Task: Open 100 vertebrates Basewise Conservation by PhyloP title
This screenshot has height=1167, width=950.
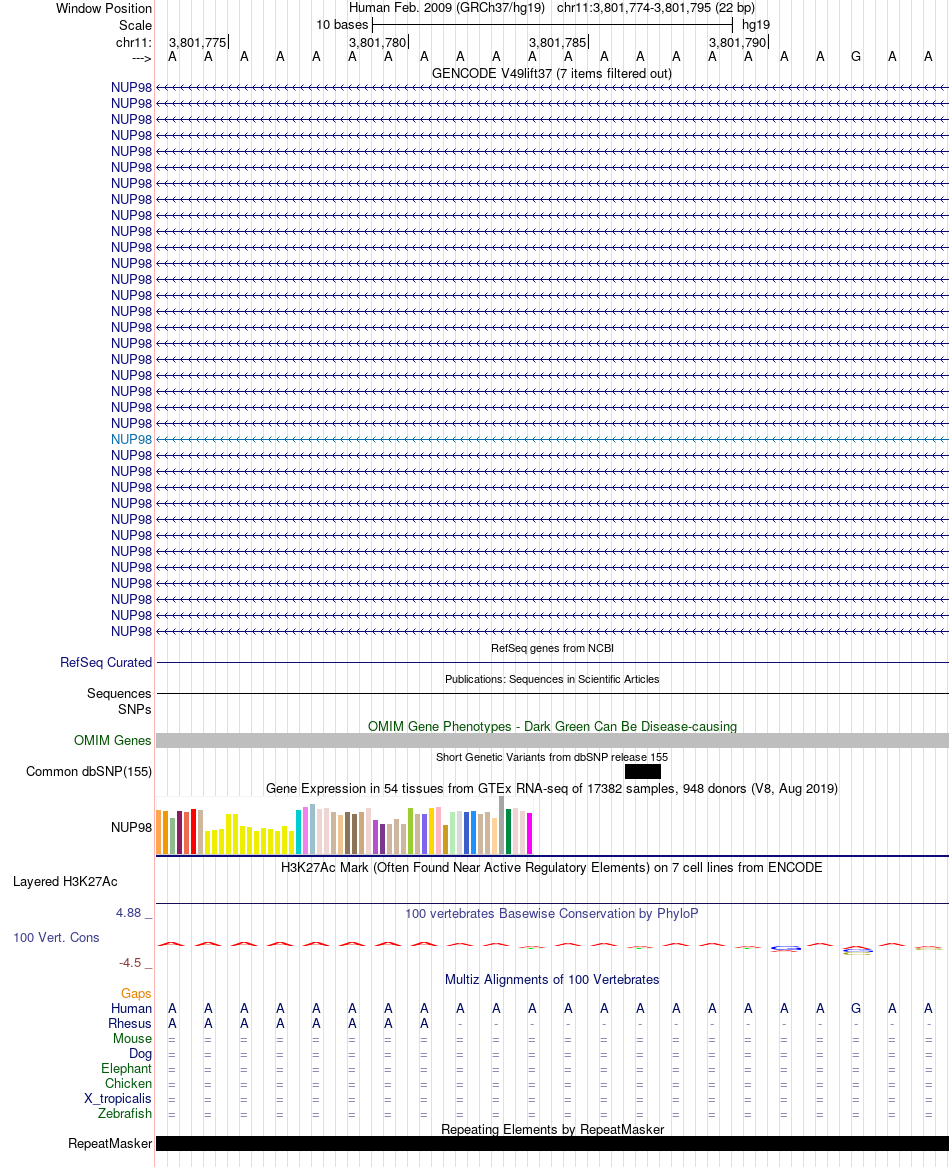Action: (552, 914)
